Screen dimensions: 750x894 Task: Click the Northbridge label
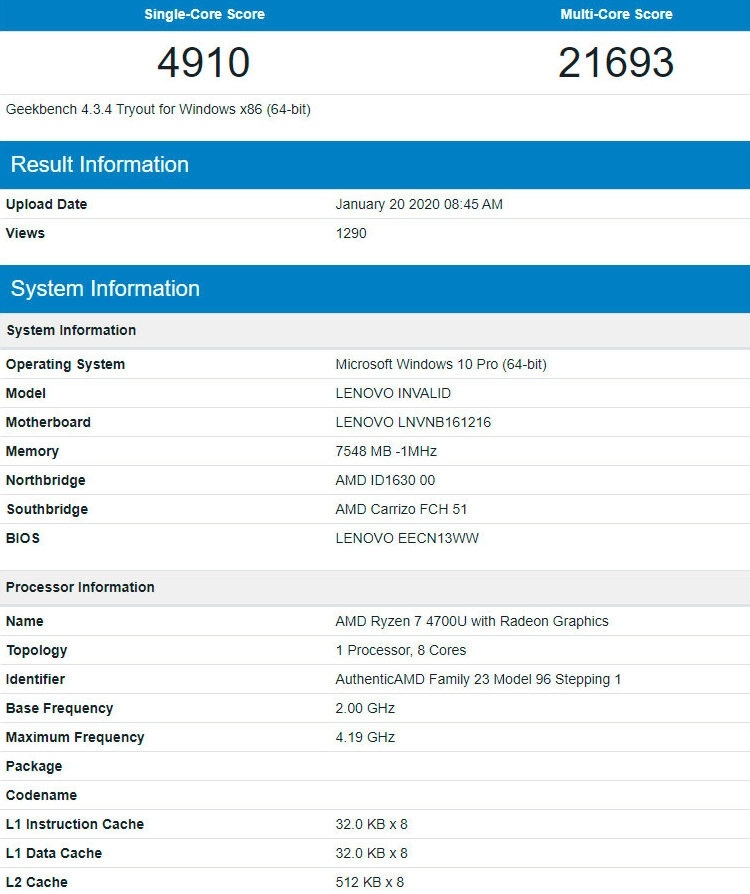[46, 480]
